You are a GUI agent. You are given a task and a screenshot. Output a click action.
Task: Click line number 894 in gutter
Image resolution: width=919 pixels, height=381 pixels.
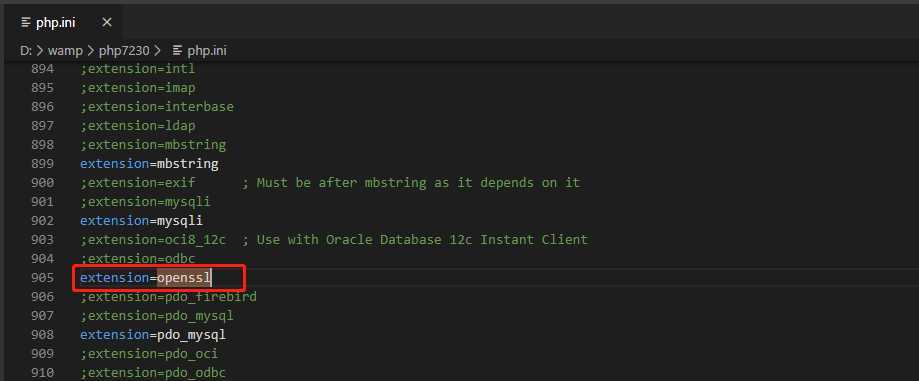[42, 69]
